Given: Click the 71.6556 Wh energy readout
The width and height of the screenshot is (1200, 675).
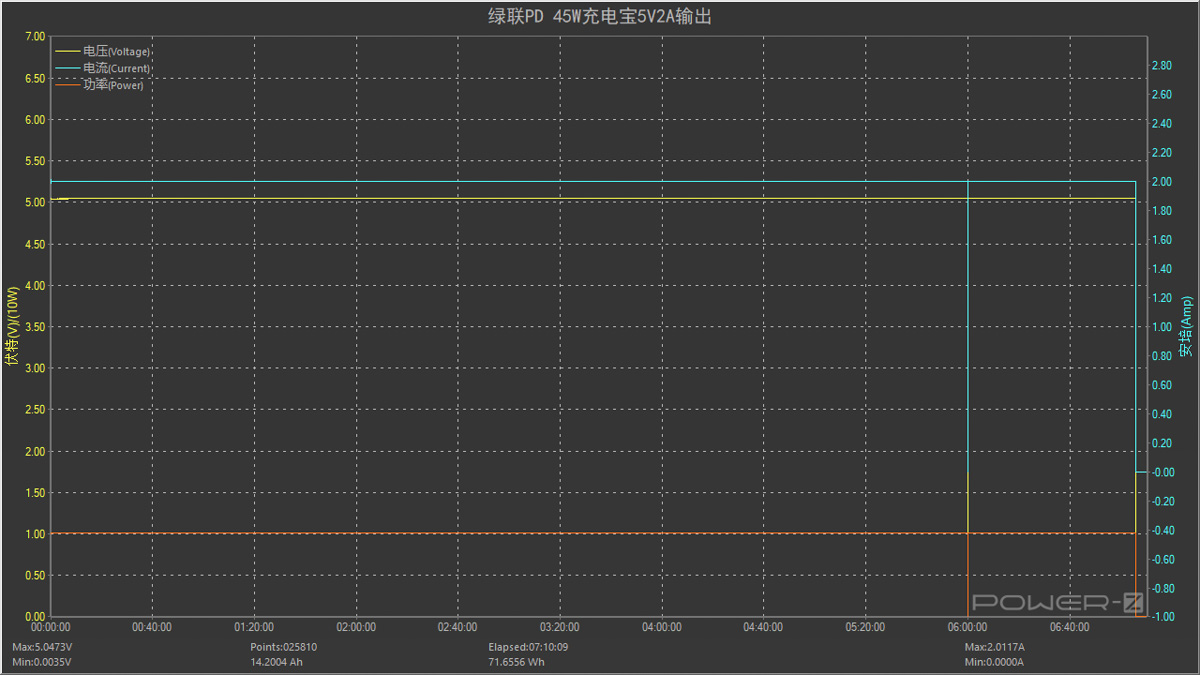Looking at the screenshot, I should click(x=517, y=662).
